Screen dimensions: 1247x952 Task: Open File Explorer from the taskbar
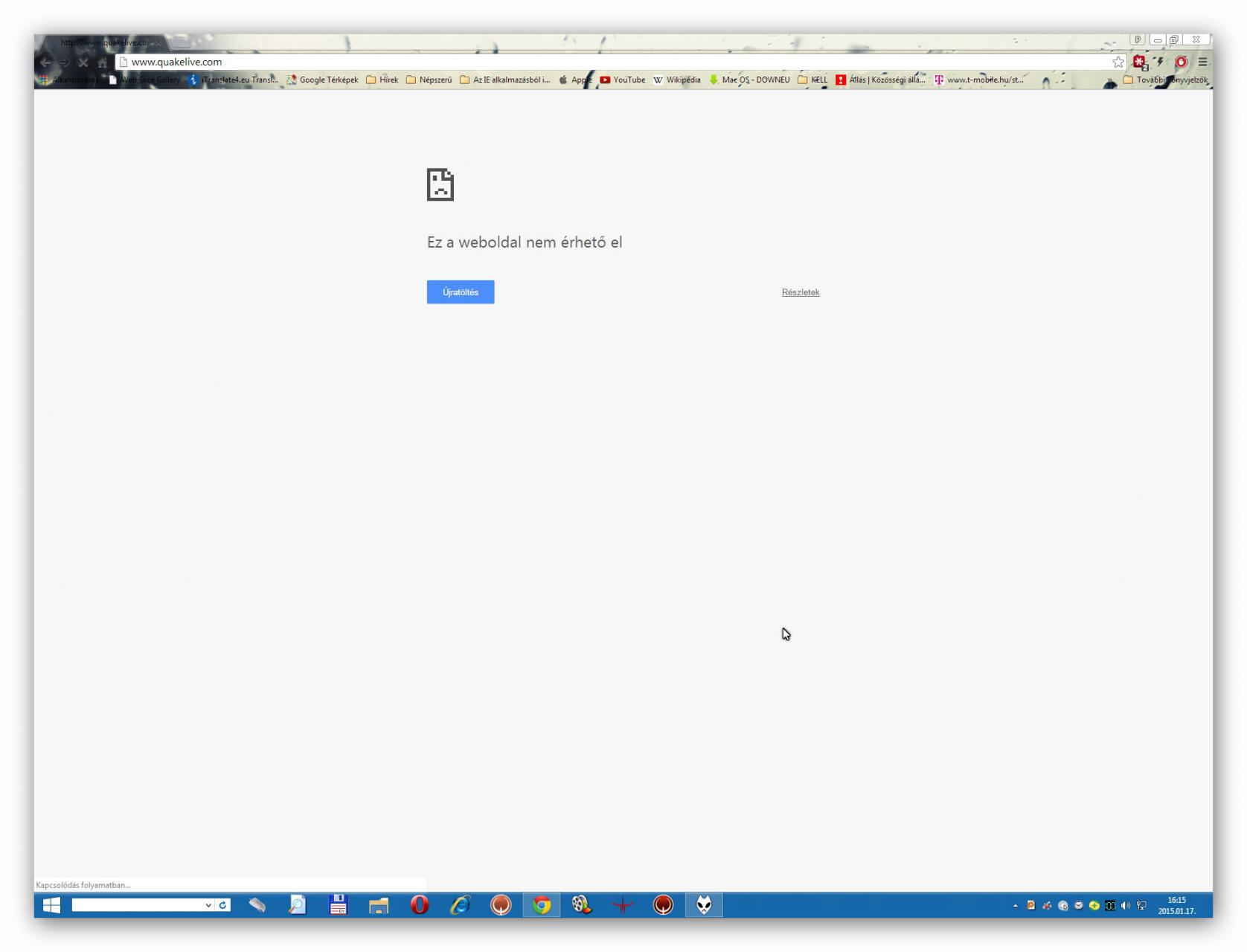click(379, 905)
